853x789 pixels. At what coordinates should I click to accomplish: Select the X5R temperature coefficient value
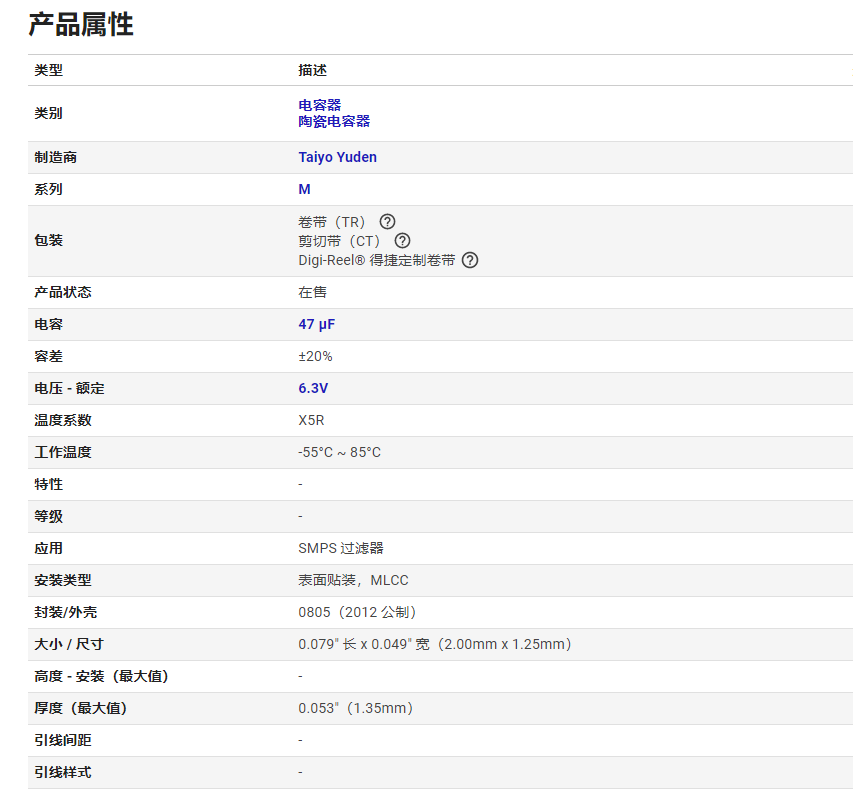coord(311,420)
